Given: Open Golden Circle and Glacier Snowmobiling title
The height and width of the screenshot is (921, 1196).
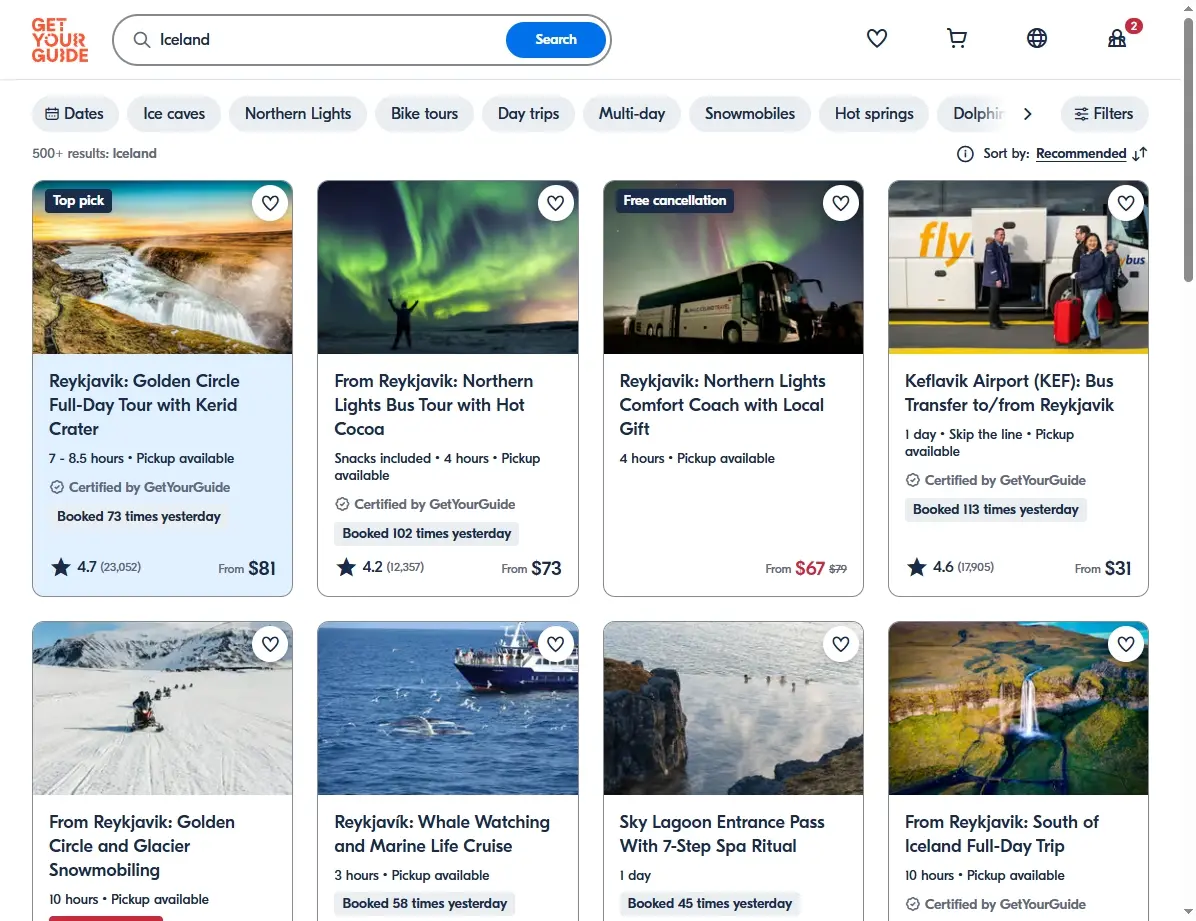Looking at the screenshot, I should click(142, 846).
